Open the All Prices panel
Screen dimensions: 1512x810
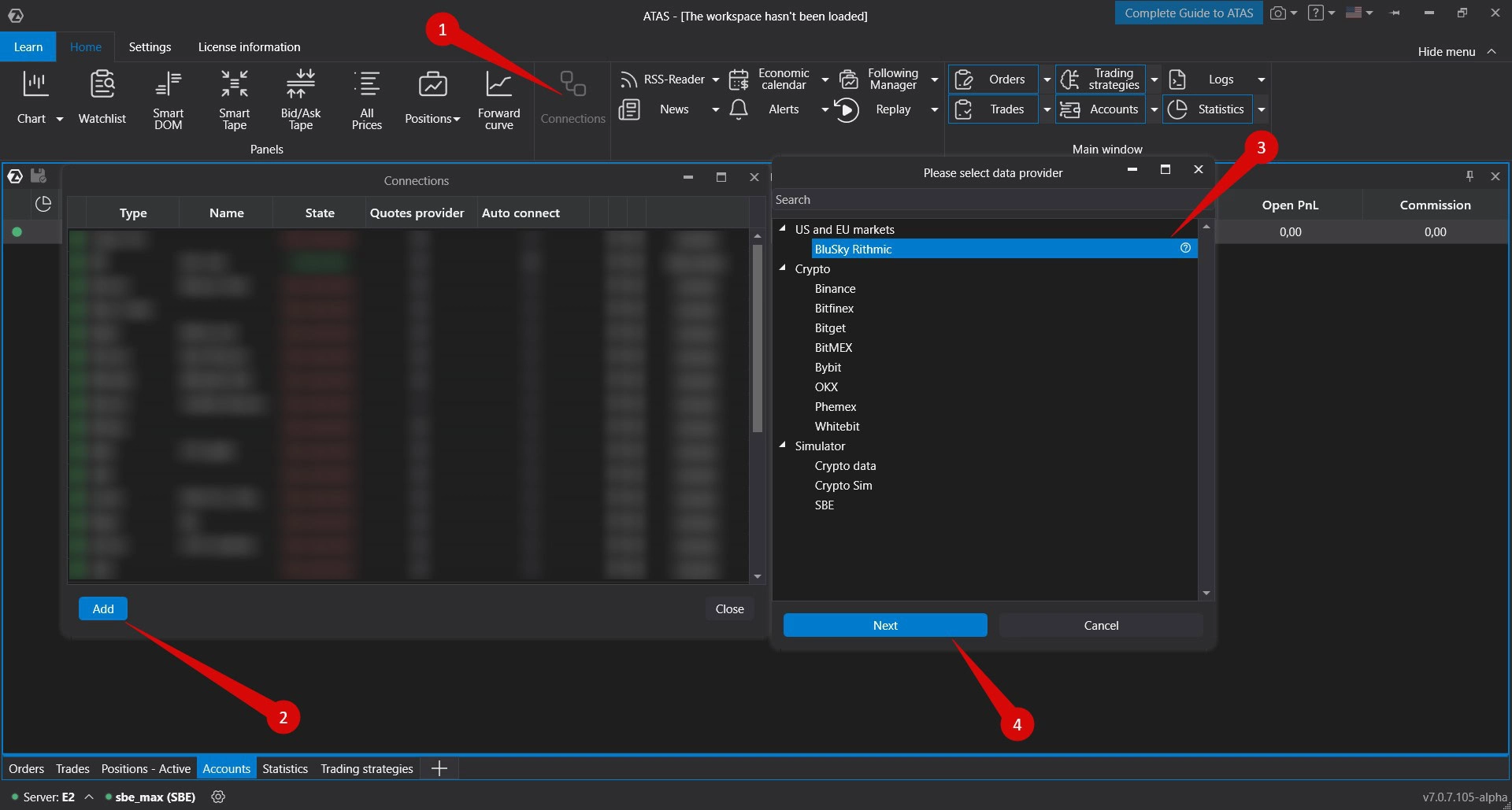coord(366,99)
